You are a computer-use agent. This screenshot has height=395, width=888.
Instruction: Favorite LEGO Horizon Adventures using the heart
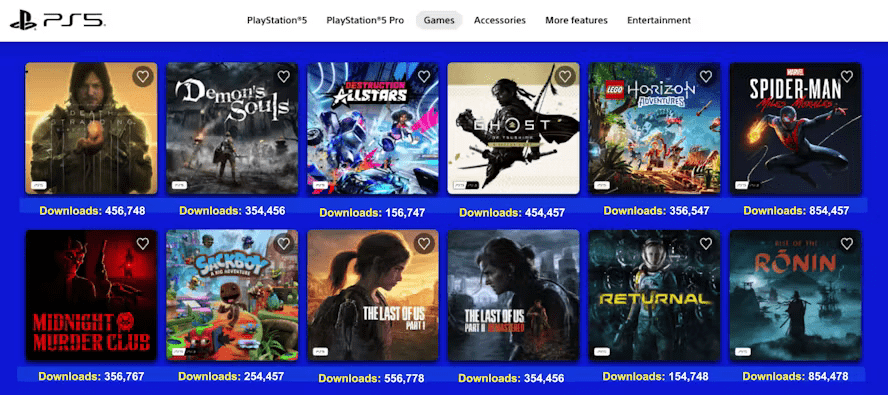(x=706, y=77)
